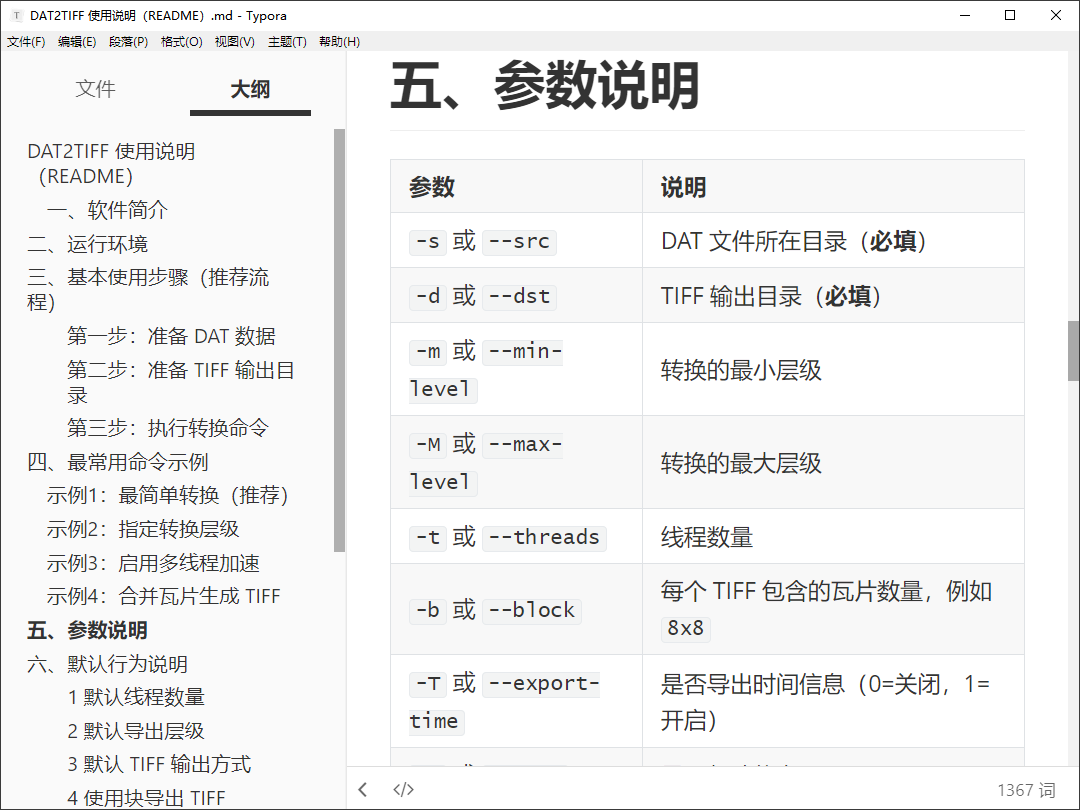Viewport: 1080px width, 810px height.
Task: Select 示例2：指定转换层级 outline item
Action: click(x=143, y=529)
